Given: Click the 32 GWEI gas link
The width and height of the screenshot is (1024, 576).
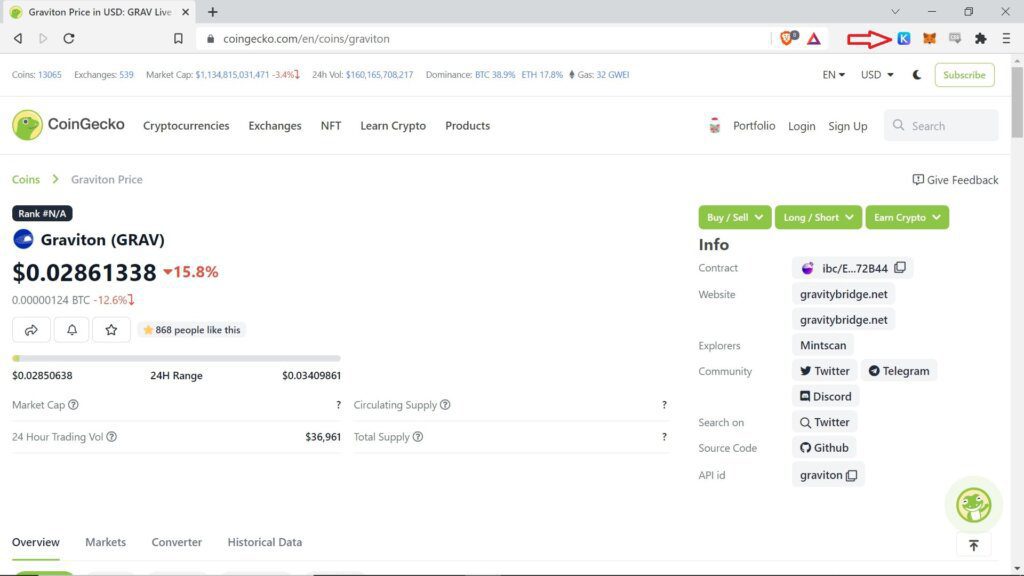Looking at the screenshot, I should coord(613,74).
